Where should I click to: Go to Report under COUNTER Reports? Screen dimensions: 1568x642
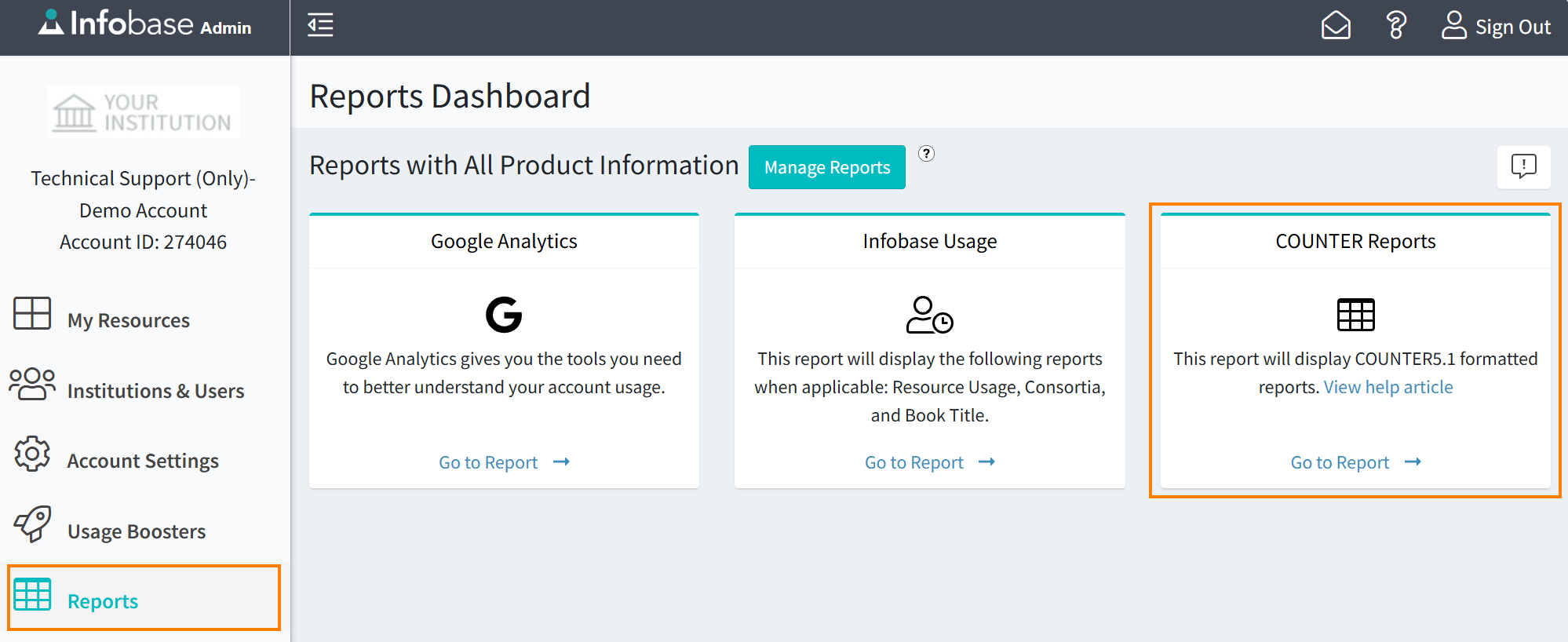(x=1340, y=462)
